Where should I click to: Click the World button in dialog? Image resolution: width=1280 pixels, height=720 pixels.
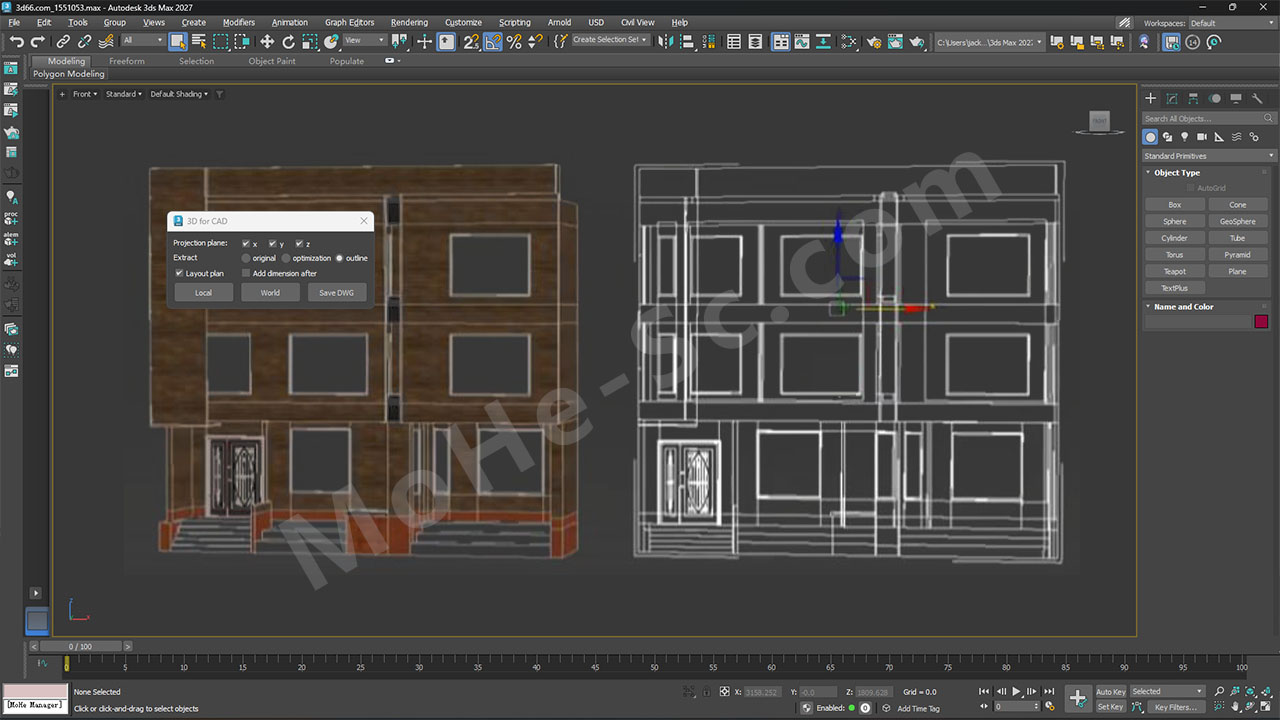[270, 293]
